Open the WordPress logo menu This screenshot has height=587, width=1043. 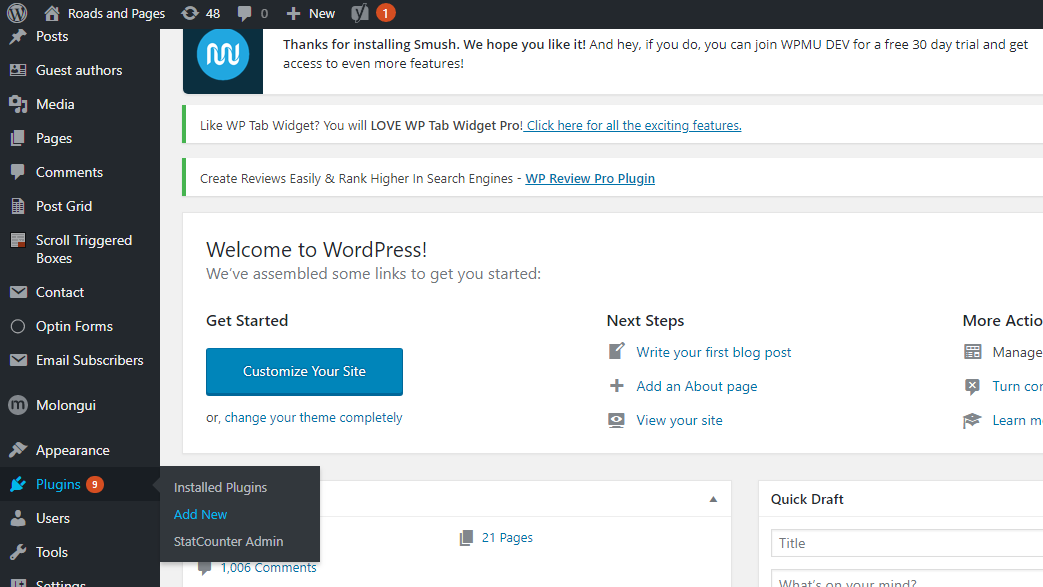pyautogui.click(x=17, y=13)
